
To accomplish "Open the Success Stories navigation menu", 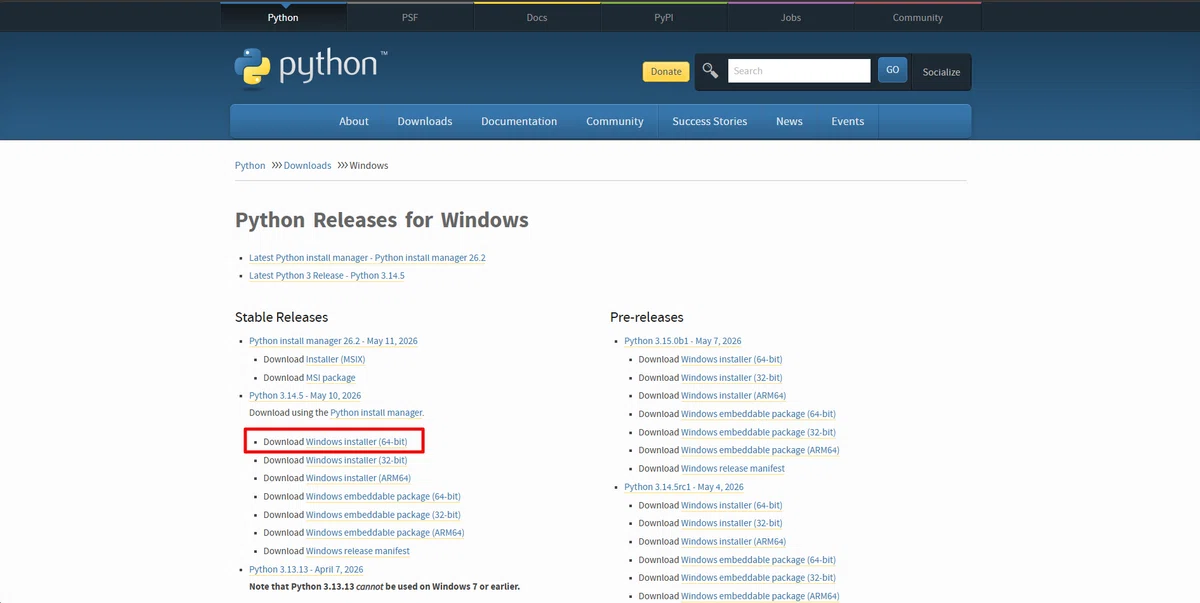I will [710, 121].
